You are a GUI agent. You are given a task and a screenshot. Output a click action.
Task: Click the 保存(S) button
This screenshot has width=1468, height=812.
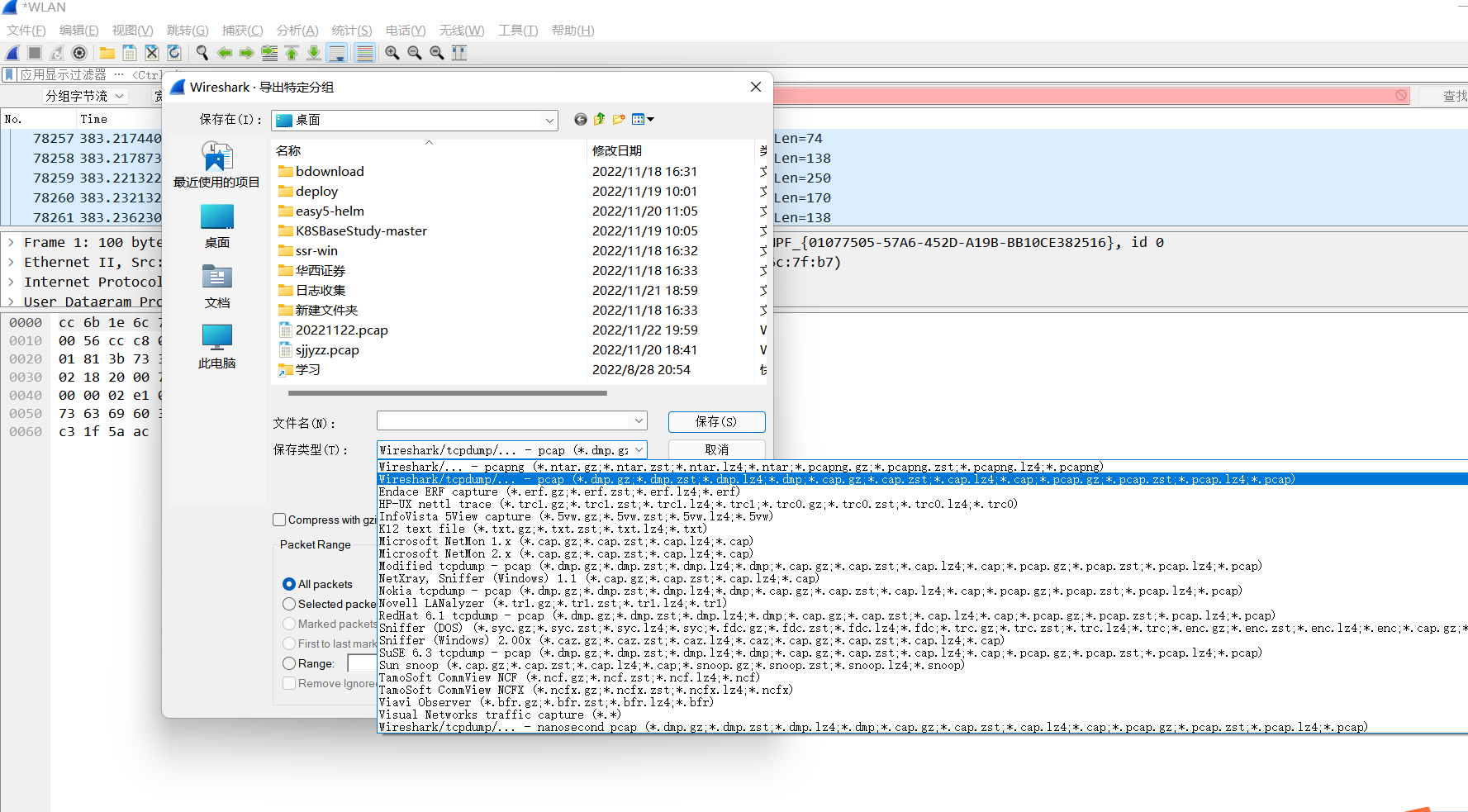[x=716, y=421]
